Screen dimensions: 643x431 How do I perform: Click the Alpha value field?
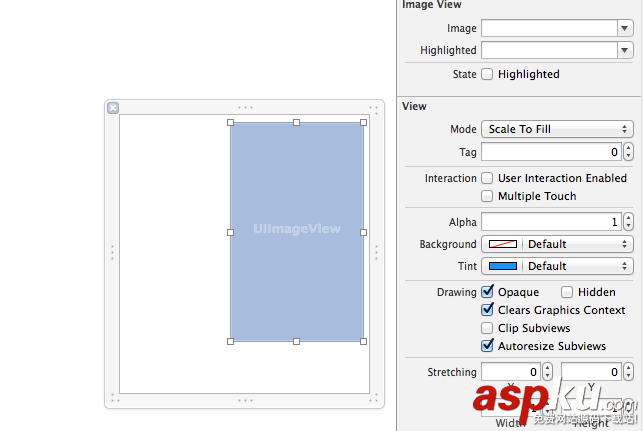[x=552, y=222]
